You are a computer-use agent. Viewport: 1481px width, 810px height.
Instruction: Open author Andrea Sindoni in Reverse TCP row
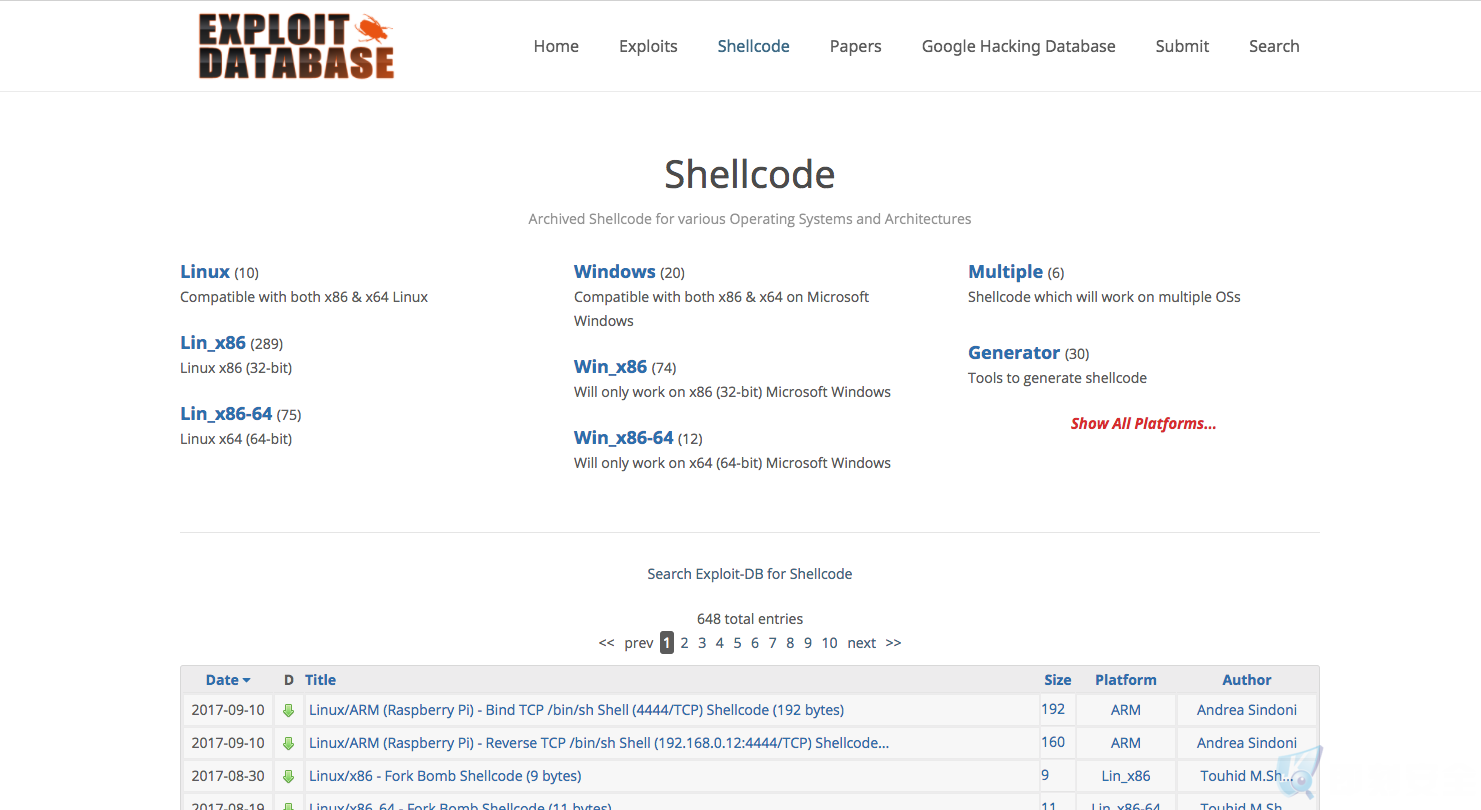[x=1247, y=743]
